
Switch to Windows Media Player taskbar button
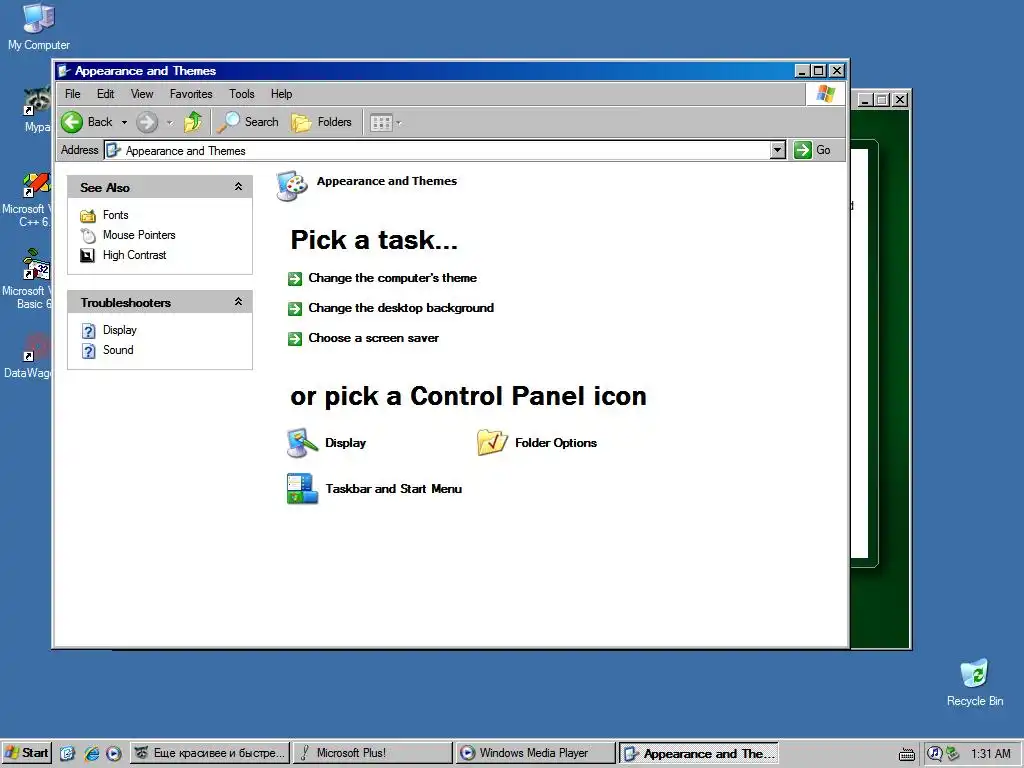click(536, 753)
